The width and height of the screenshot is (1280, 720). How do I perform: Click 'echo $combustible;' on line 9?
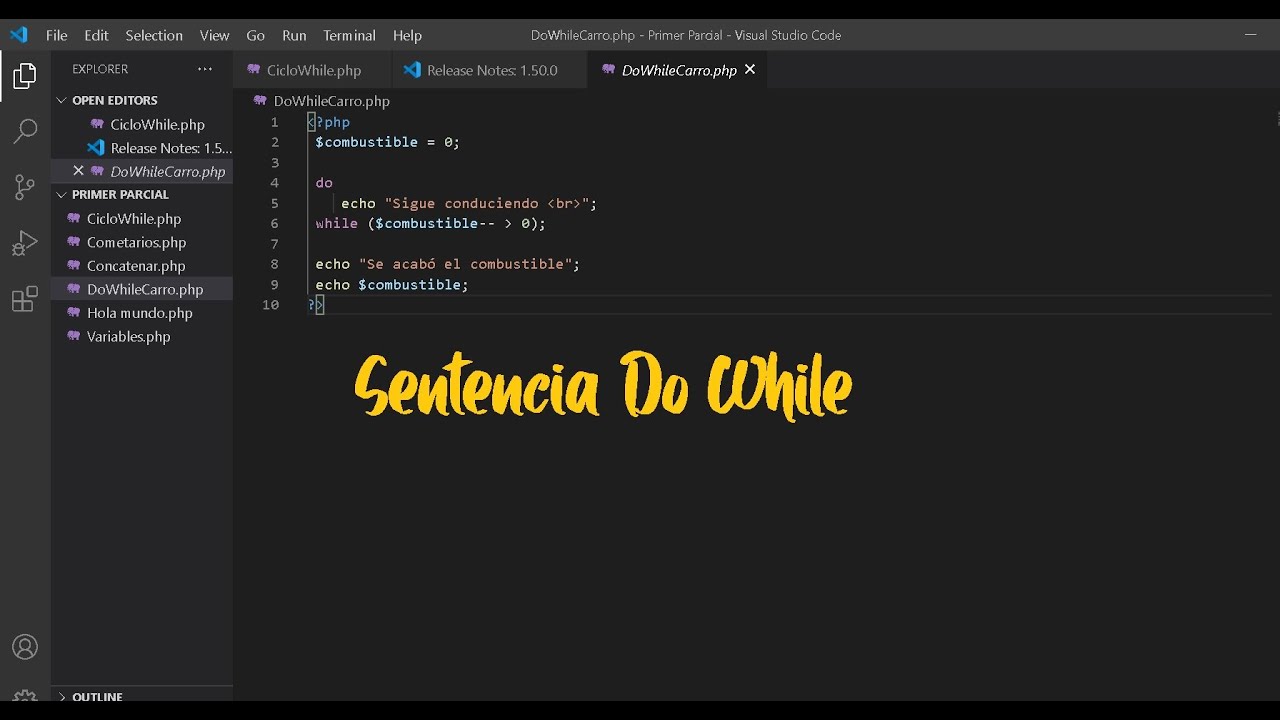[392, 284]
